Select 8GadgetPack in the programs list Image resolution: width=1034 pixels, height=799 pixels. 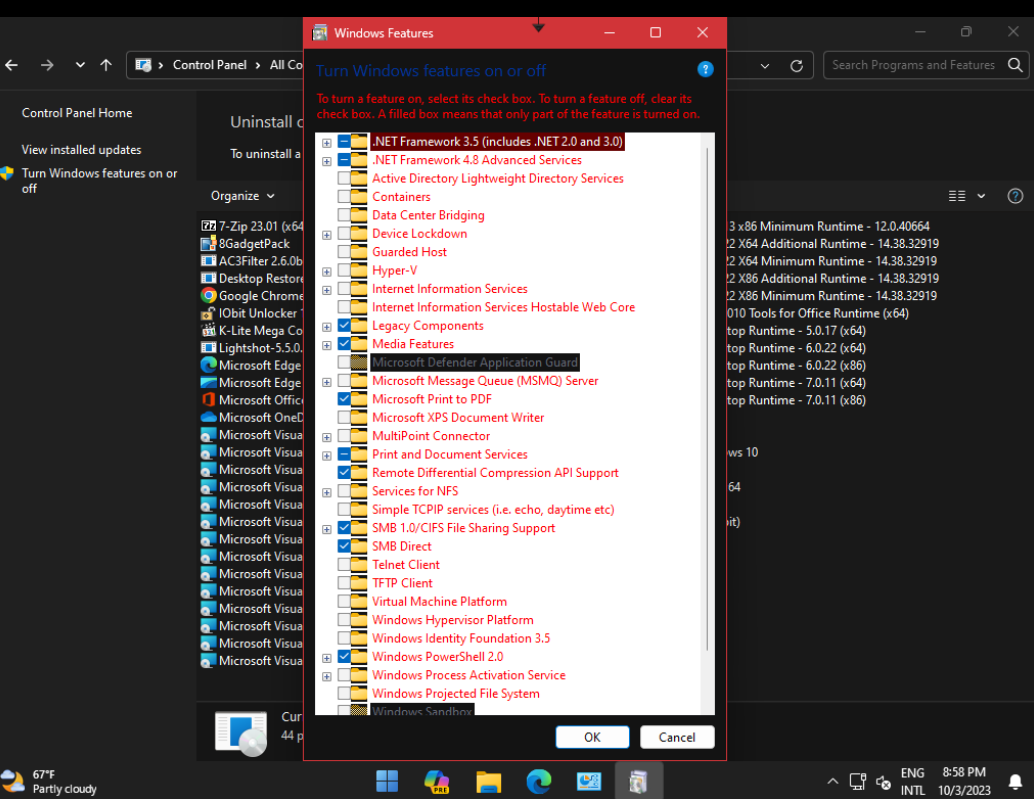click(254, 243)
